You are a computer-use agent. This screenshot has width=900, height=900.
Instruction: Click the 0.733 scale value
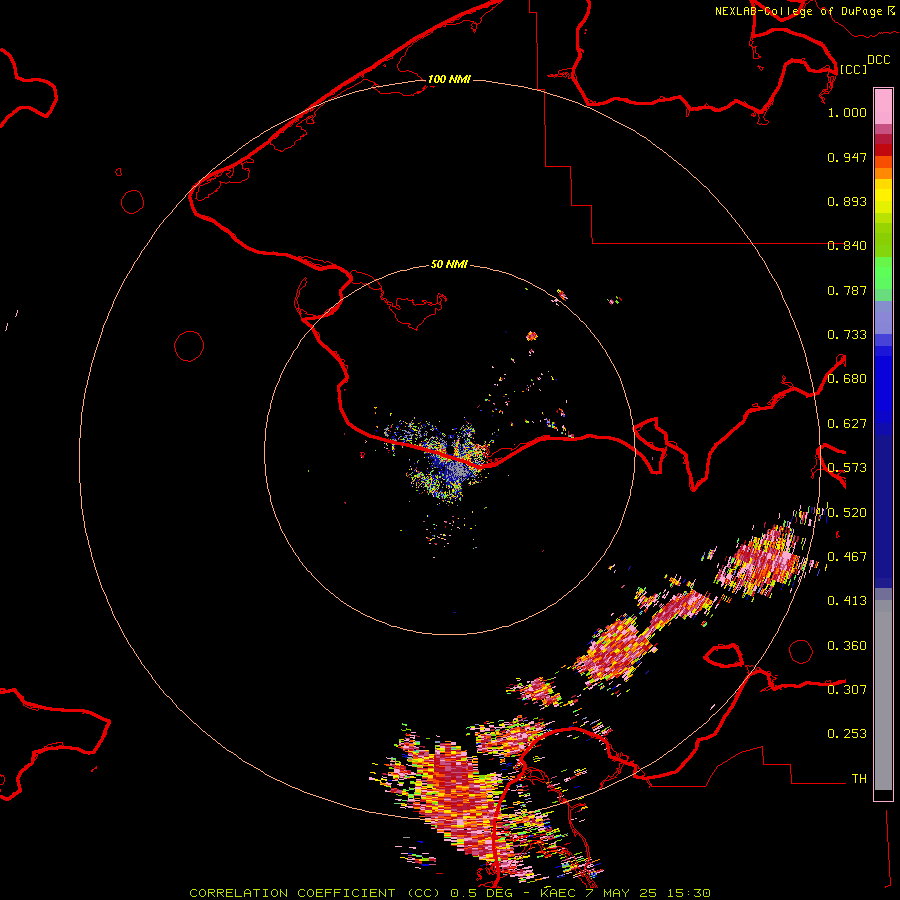pos(847,335)
